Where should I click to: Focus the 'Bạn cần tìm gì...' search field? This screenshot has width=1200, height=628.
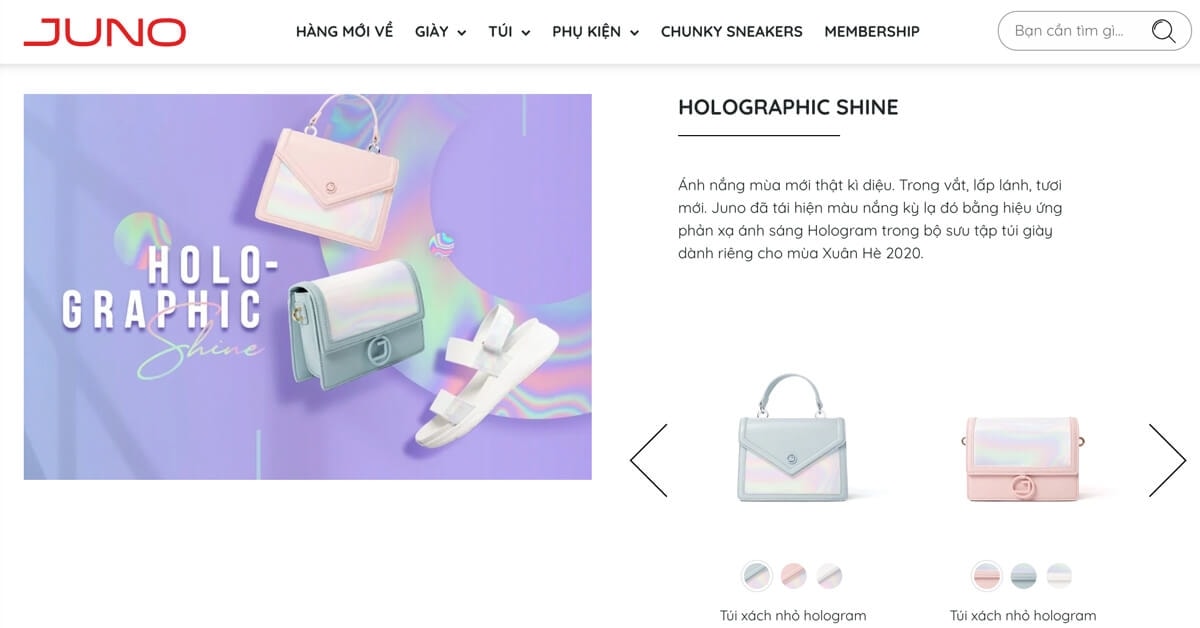[1070, 31]
